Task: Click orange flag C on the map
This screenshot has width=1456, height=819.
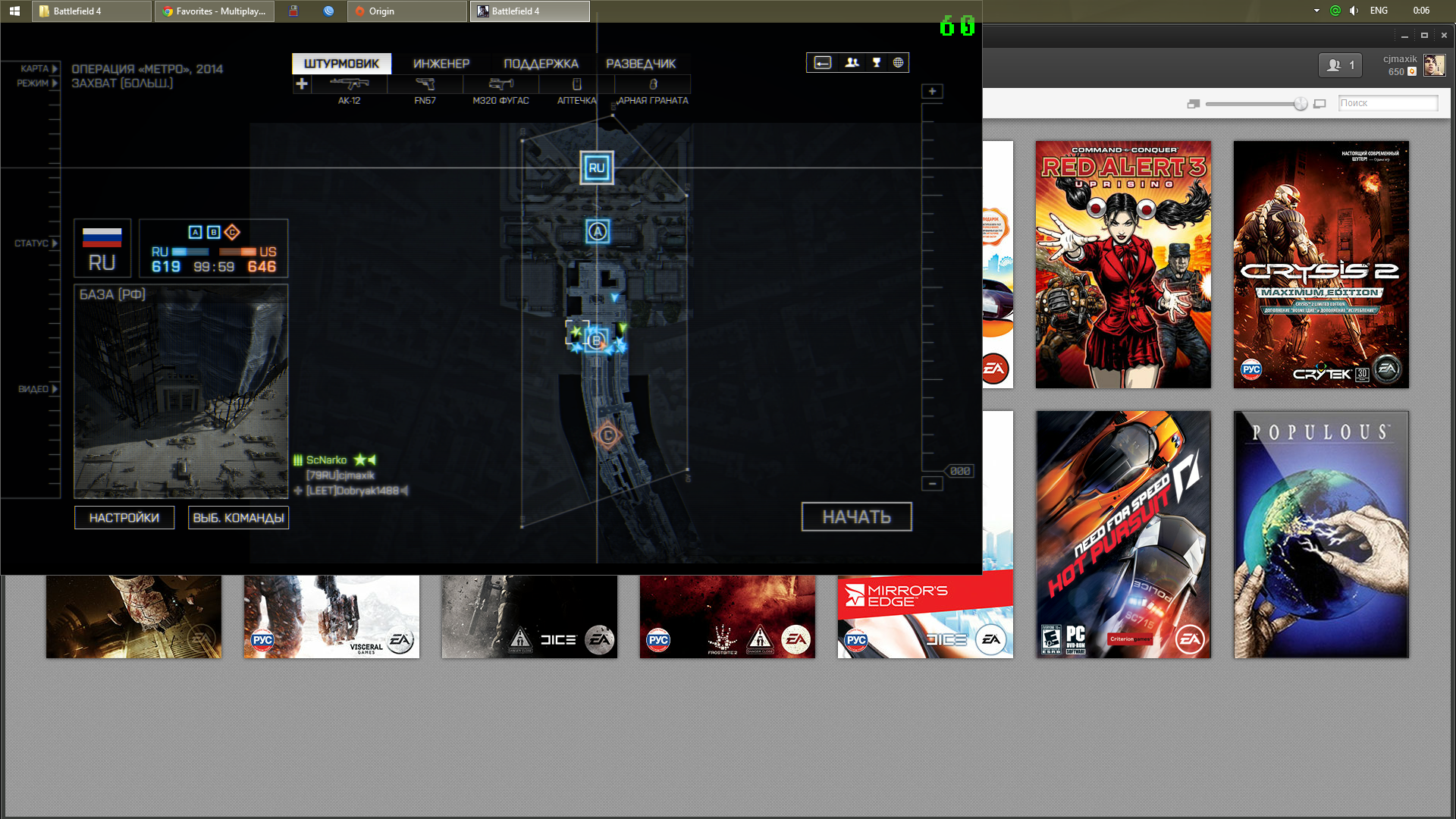Action: coord(607,435)
